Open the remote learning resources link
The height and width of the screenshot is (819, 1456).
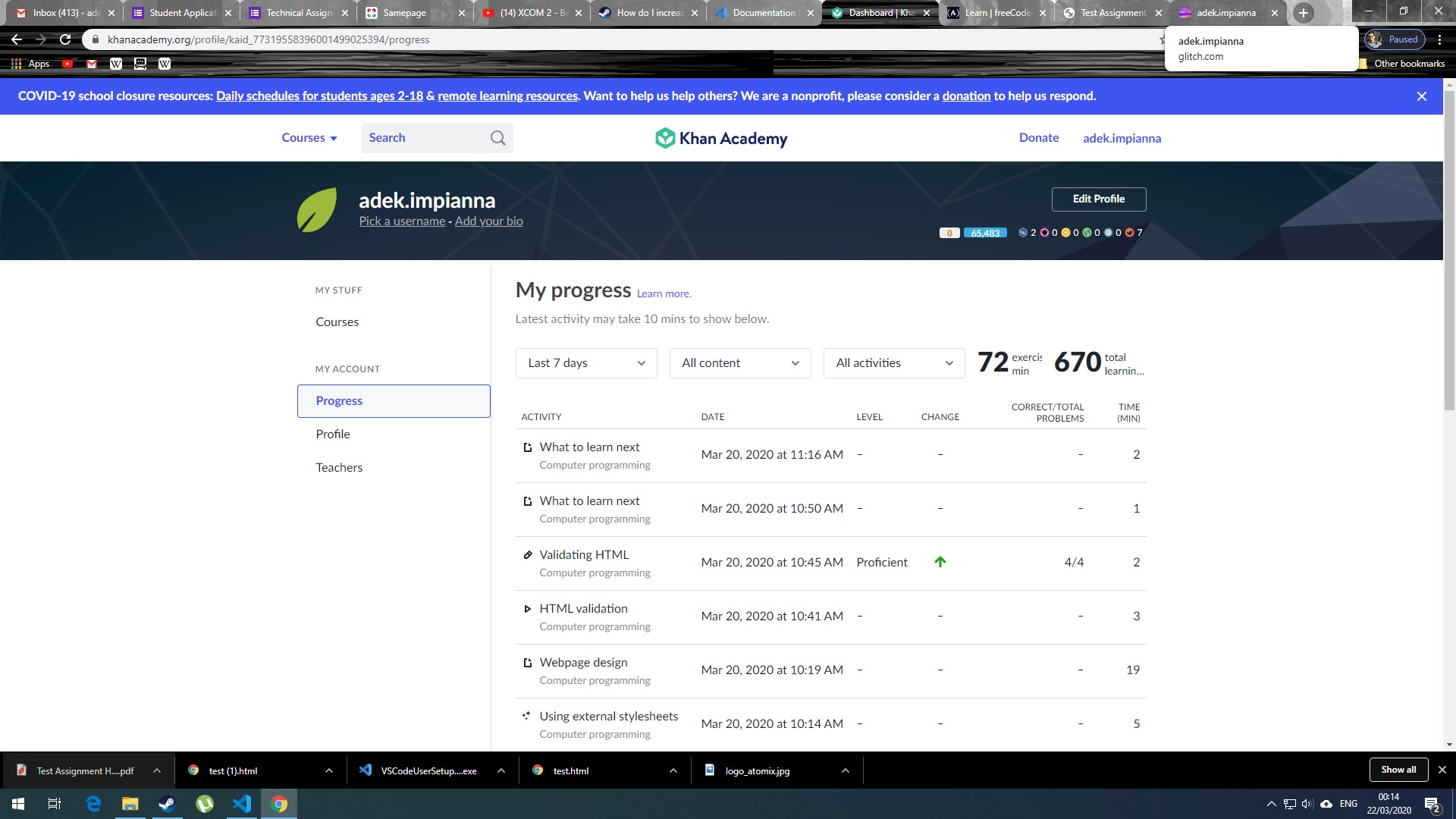click(508, 96)
